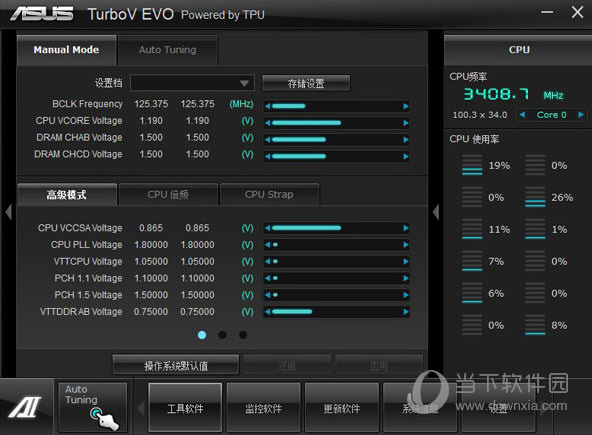Increase CPU VCCSA Voltage with right arrow
This screenshot has width=592, height=435.
pos(406,228)
